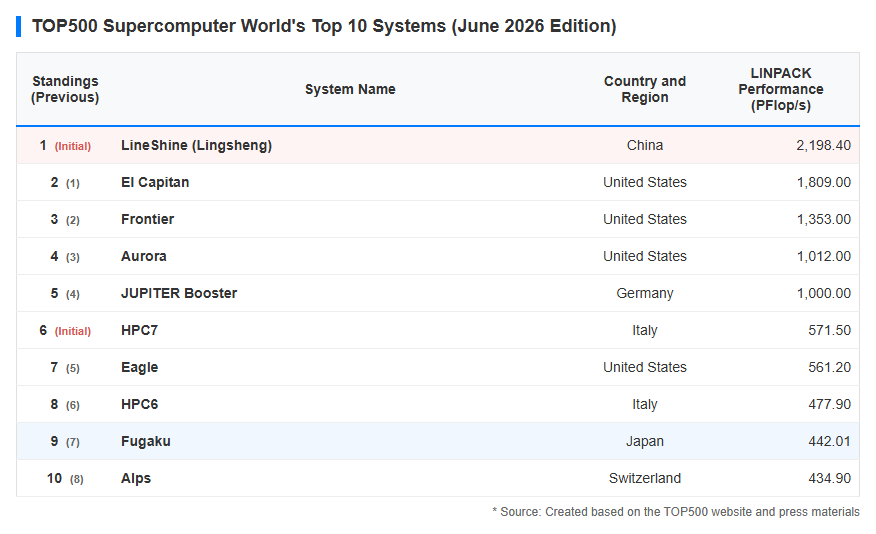Image resolution: width=876 pixels, height=534 pixels.
Task: Select the 'Fugaku' system name
Action: click(146, 441)
